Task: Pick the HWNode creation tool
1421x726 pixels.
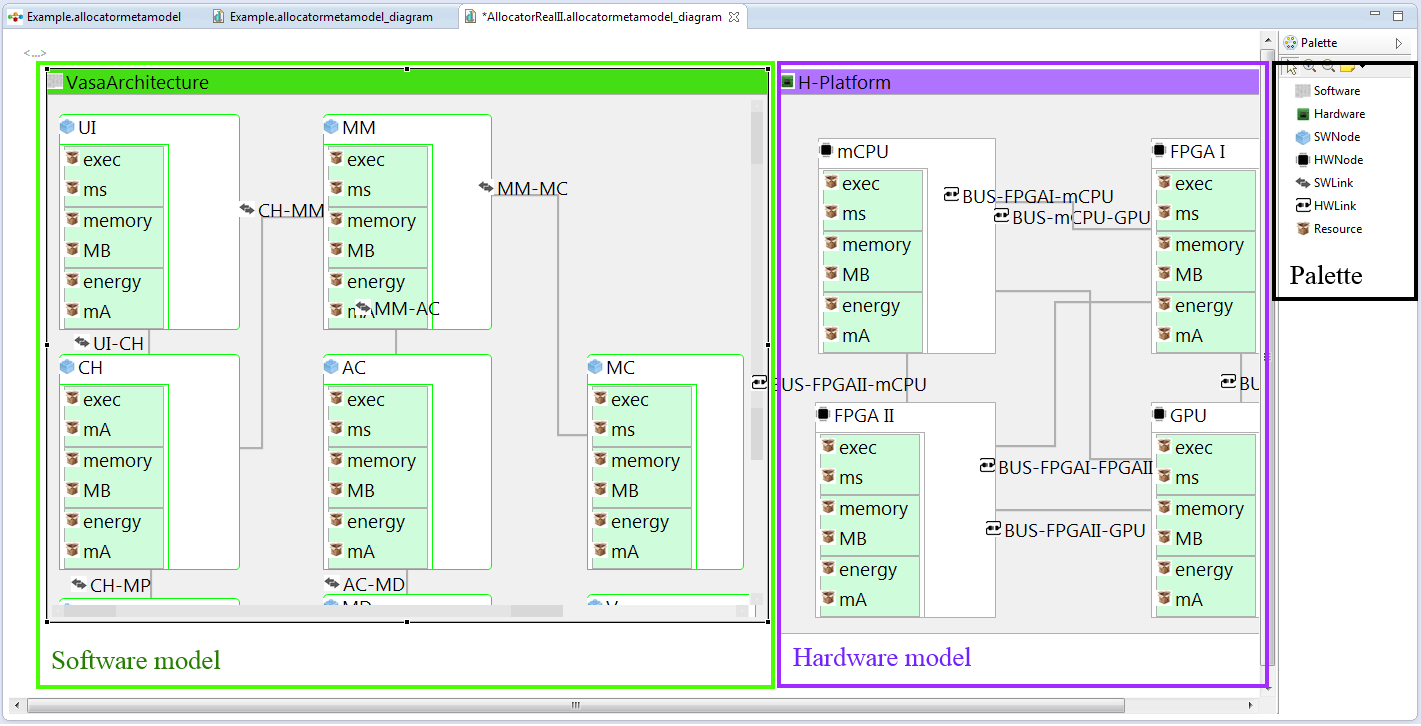Action: (x=1329, y=160)
